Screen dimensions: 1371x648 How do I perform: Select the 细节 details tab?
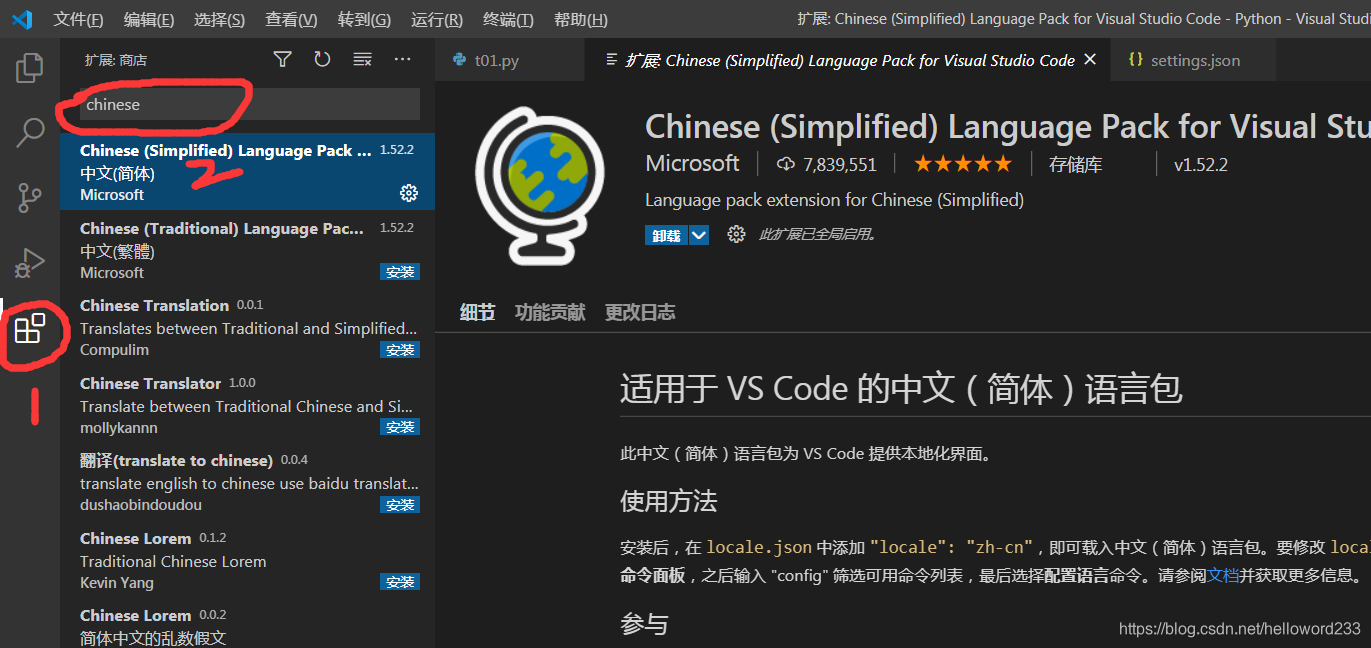click(x=477, y=312)
